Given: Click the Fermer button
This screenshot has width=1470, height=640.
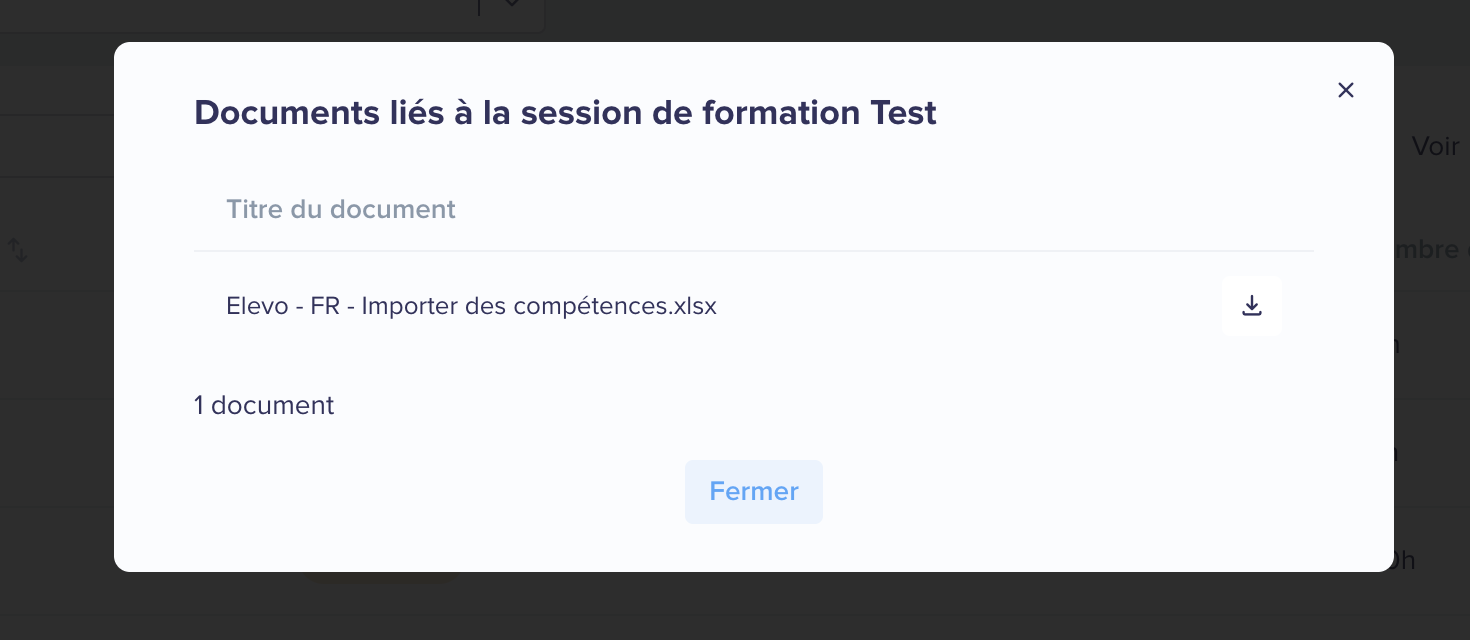Looking at the screenshot, I should pyautogui.click(x=754, y=492).
